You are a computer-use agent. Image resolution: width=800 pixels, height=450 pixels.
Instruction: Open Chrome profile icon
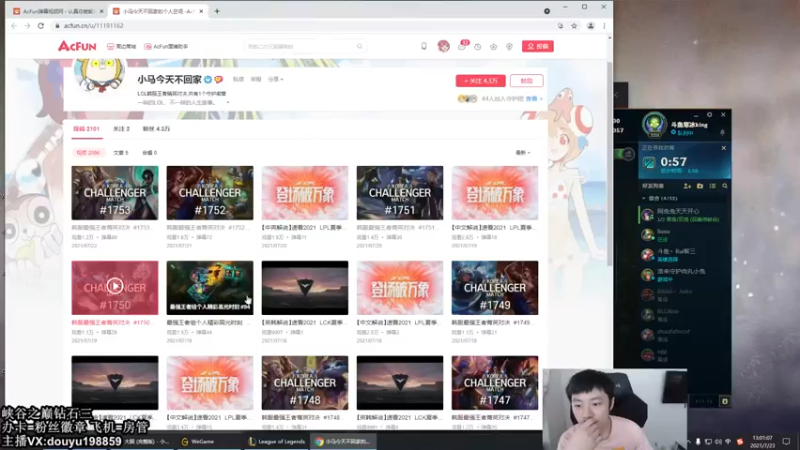pos(590,26)
